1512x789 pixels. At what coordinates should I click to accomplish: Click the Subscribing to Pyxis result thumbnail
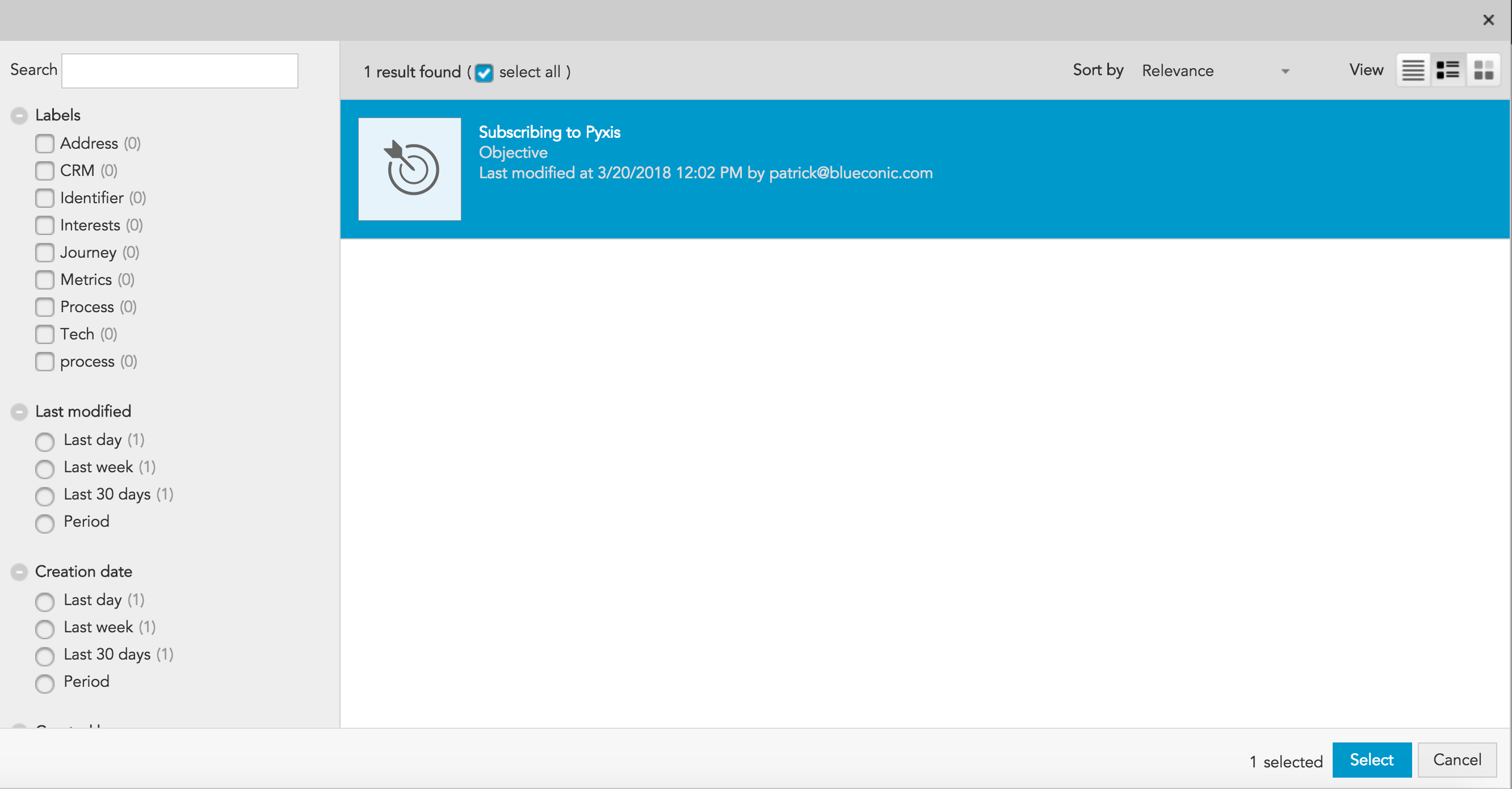(x=410, y=169)
